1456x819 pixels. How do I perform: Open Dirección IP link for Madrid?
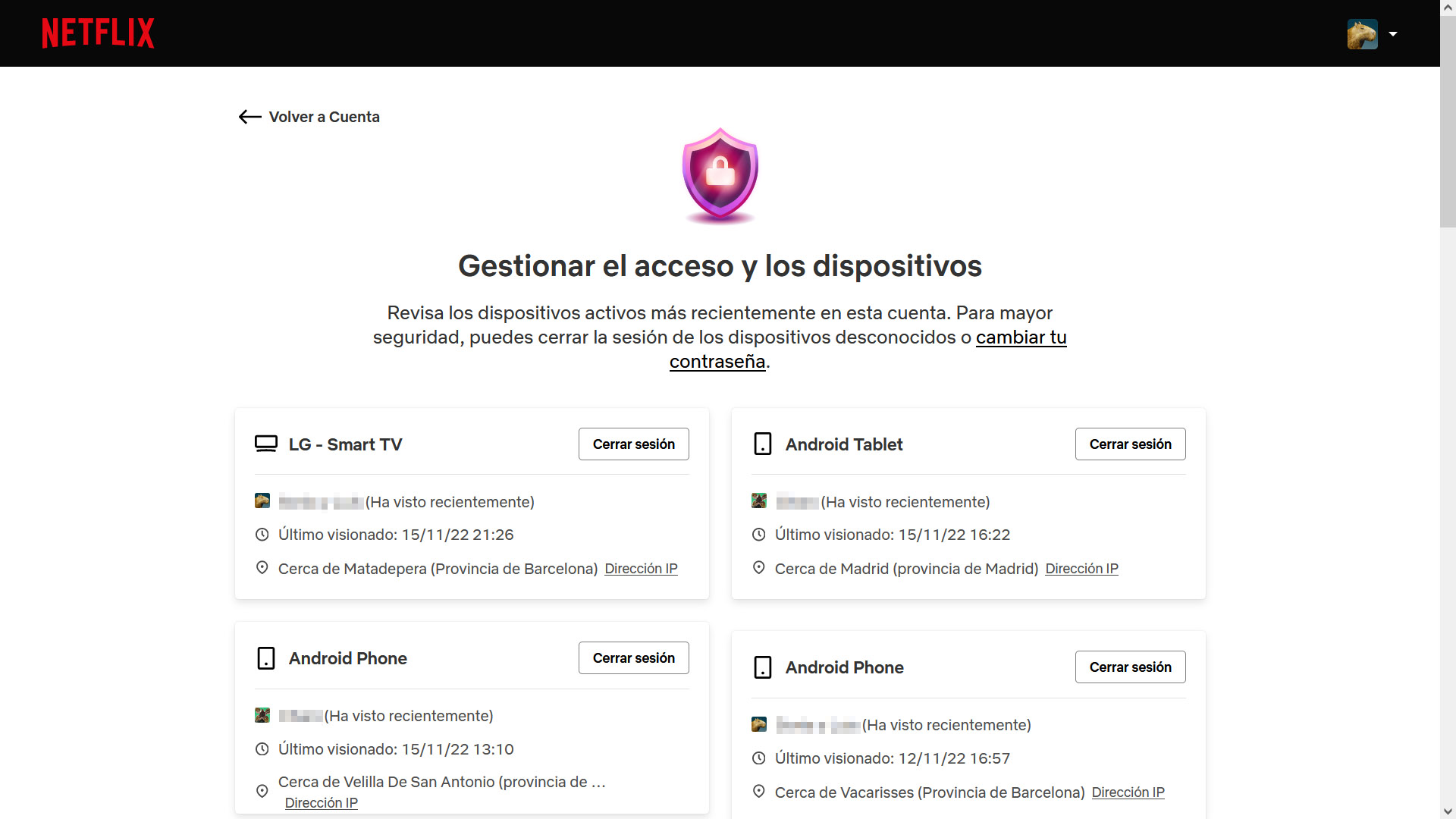pos(1081,569)
